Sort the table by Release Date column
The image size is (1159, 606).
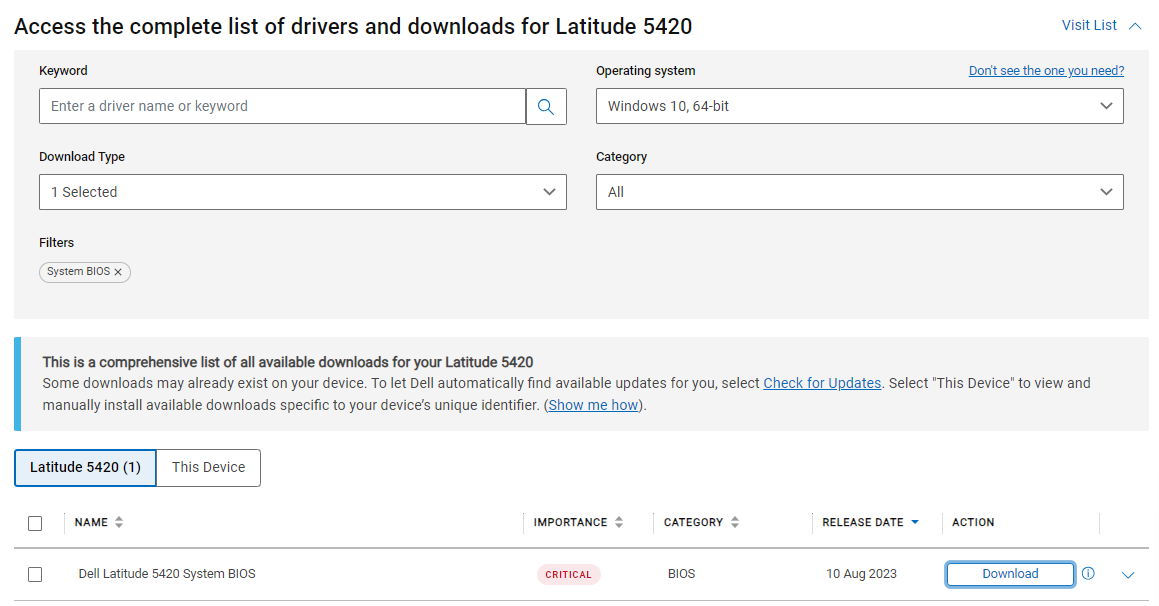coord(870,522)
